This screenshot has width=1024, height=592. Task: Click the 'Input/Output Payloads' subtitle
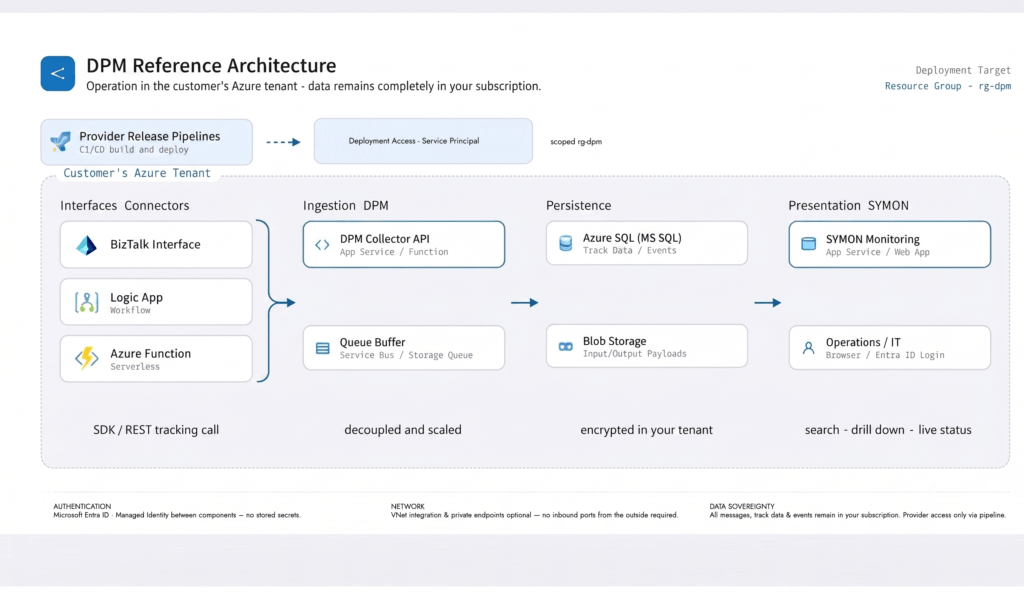pyautogui.click(x=634, y=354)
